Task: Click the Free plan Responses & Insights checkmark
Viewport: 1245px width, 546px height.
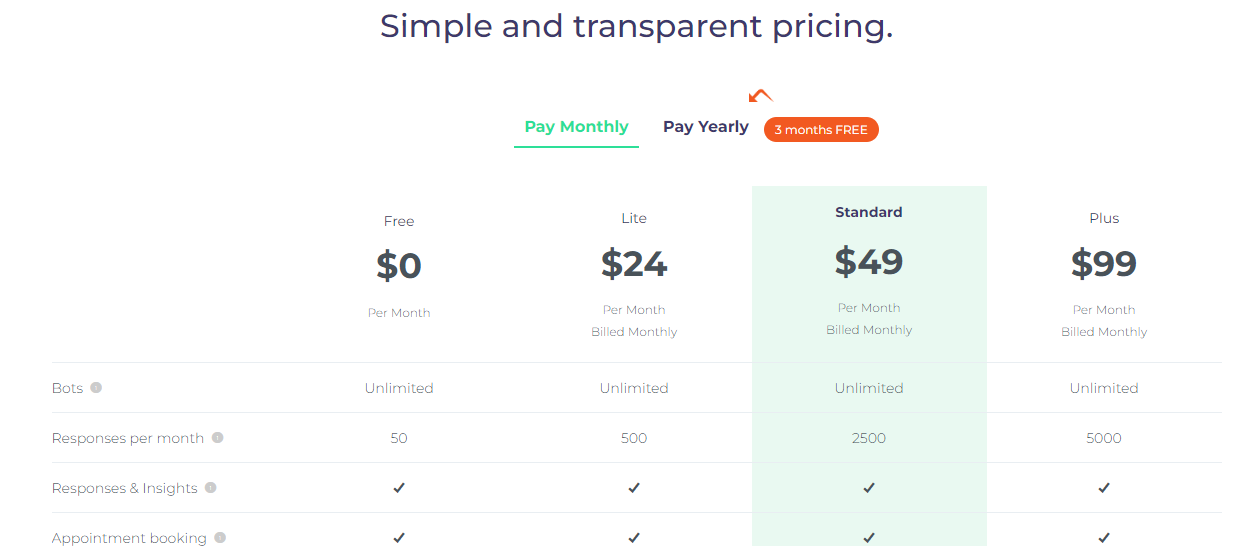Action: pos(399,488)
